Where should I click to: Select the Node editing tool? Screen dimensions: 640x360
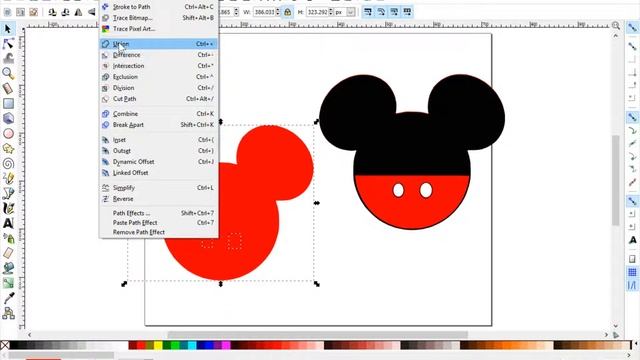(x=8, y=44)
